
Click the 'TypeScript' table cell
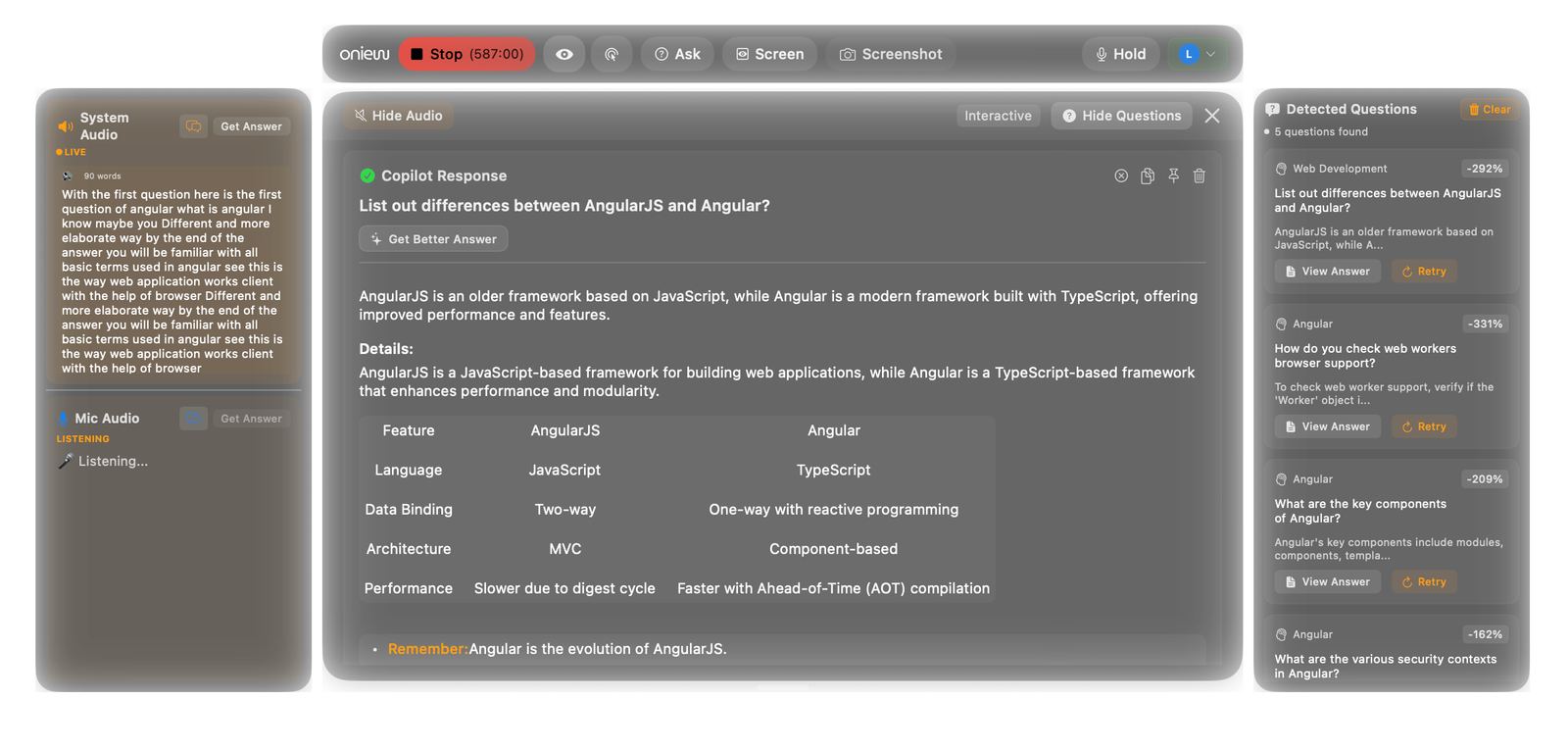pyautogui.click(x=833, y=470)
